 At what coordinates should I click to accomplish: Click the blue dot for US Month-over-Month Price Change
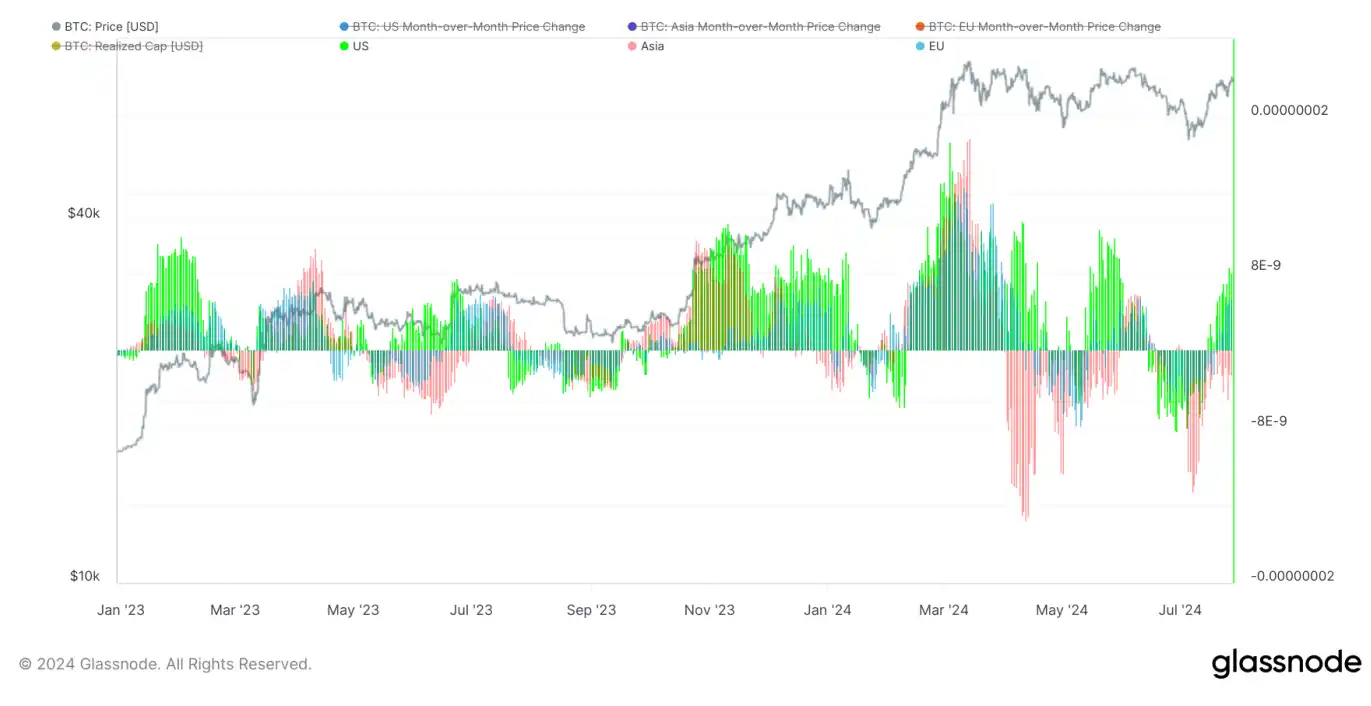tap(344, 27)
